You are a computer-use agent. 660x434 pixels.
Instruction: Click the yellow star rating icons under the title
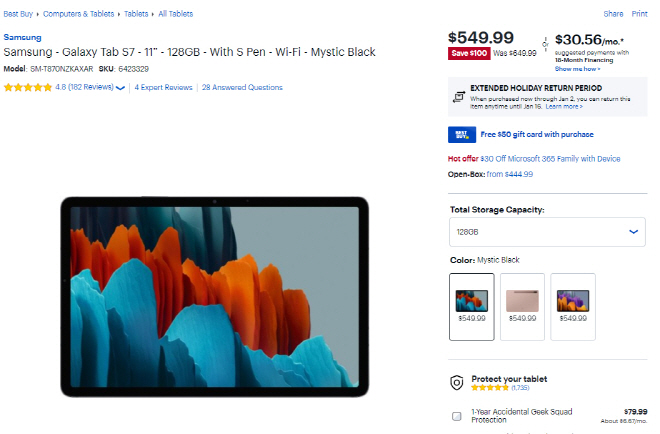28,88
